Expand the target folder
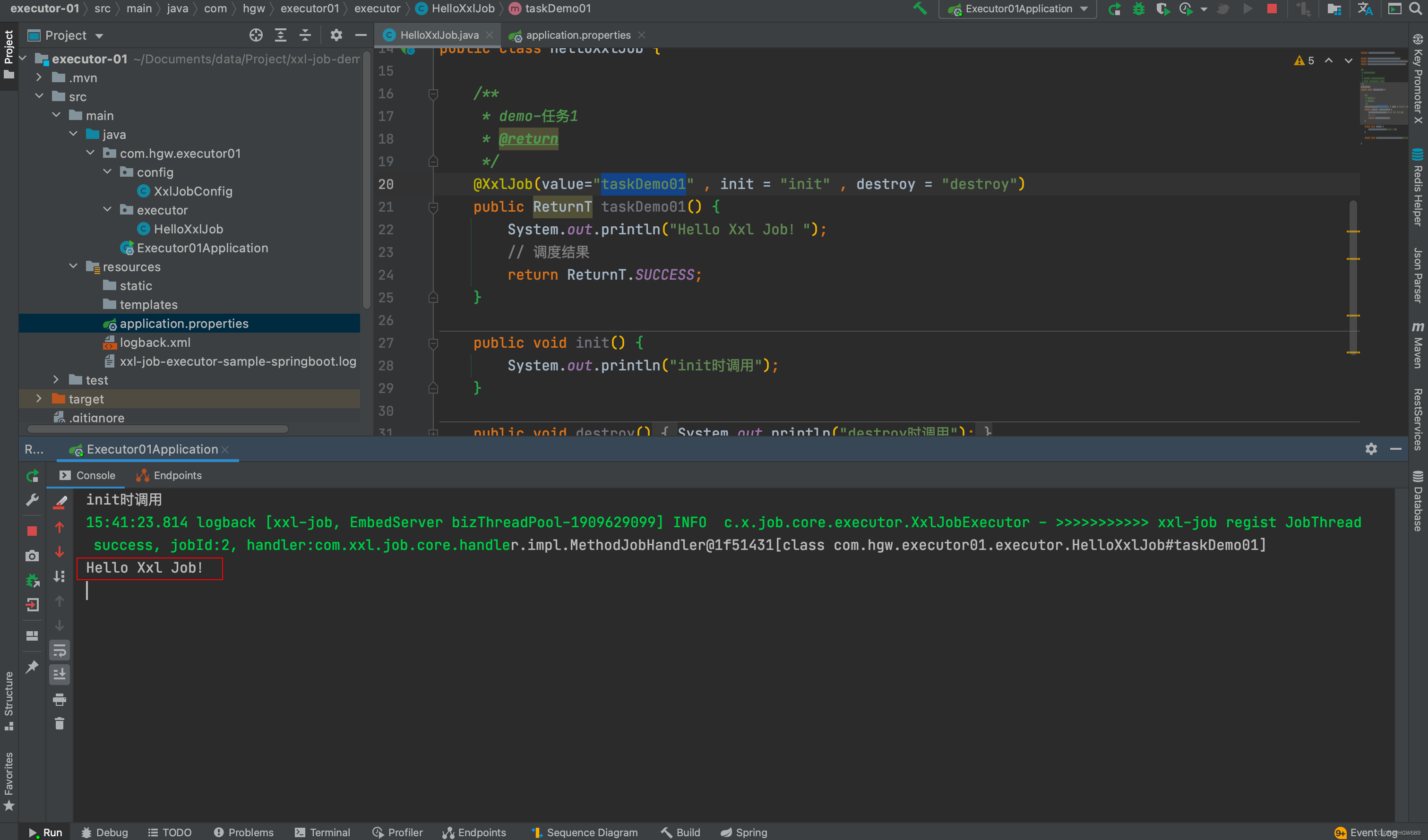This screenshot has width=1428, height=840. (x=39, y=398)
